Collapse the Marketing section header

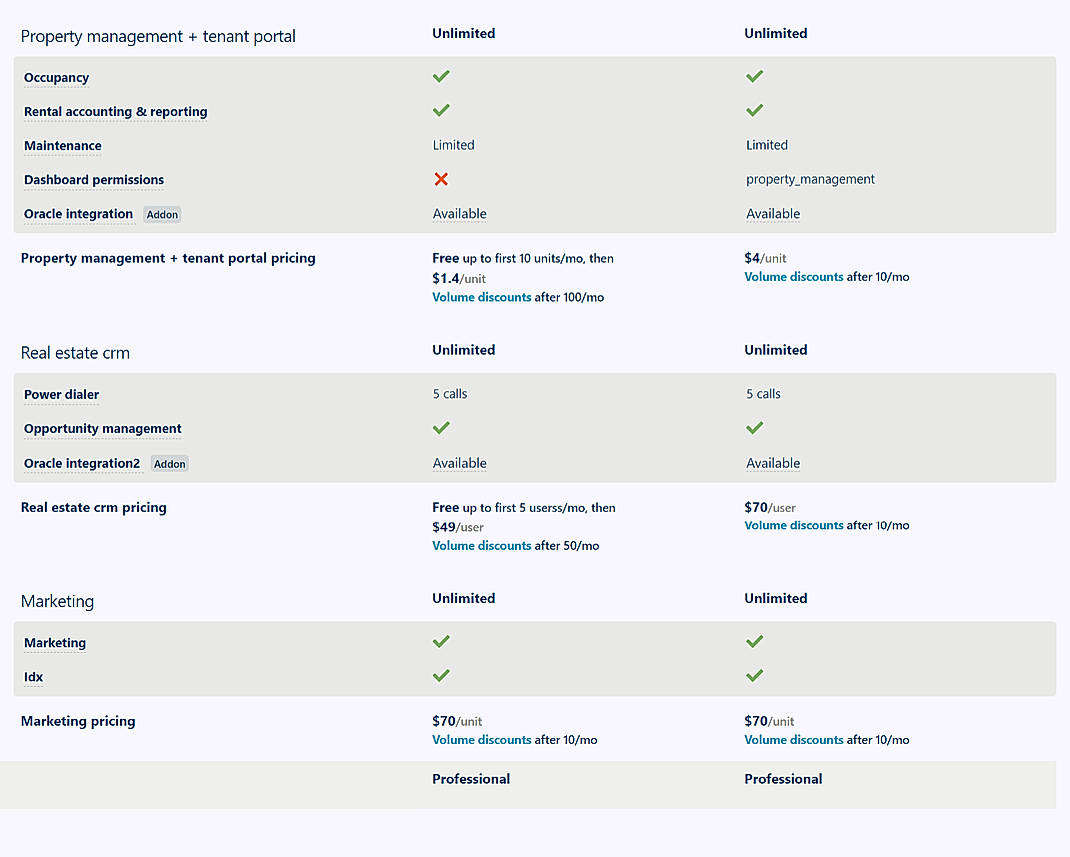(x=57, y=601)
